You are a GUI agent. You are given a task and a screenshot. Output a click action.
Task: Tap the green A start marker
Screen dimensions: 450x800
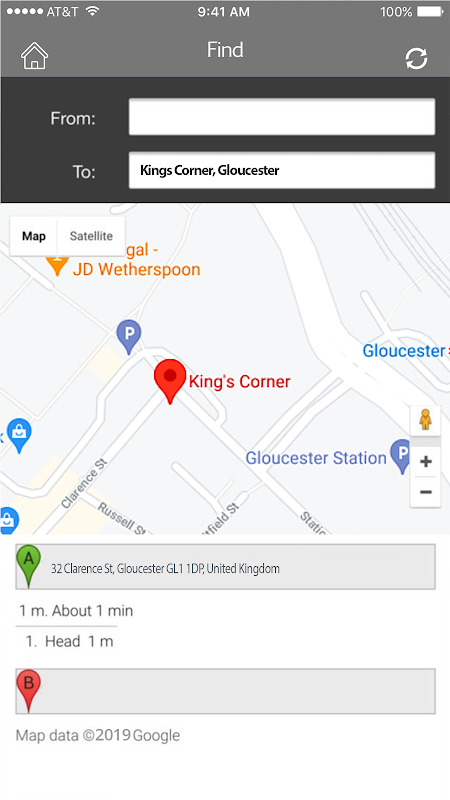click(29, 566)
